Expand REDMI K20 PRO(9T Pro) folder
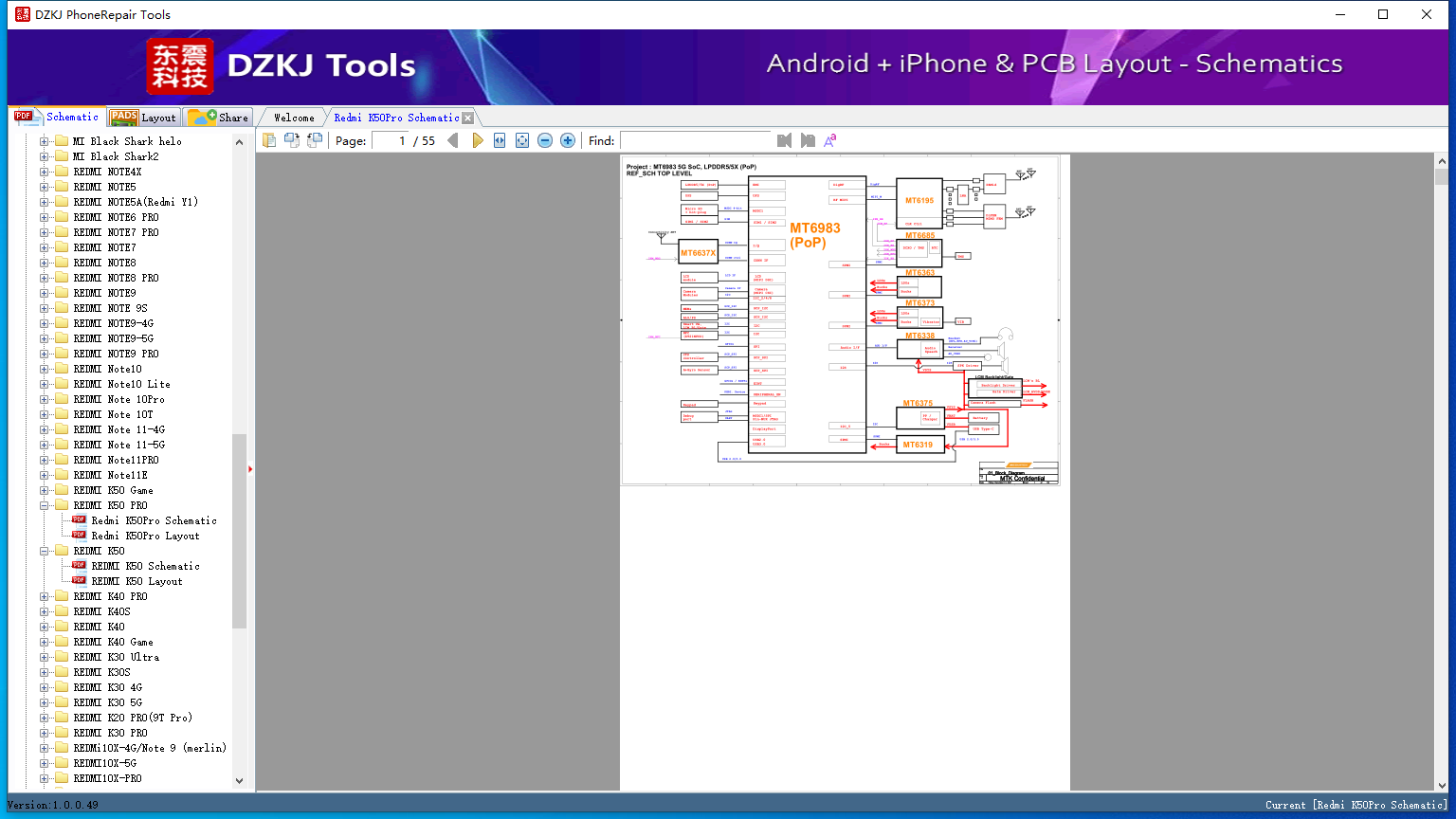This screenshot has width=1456, height=819. 44,718
